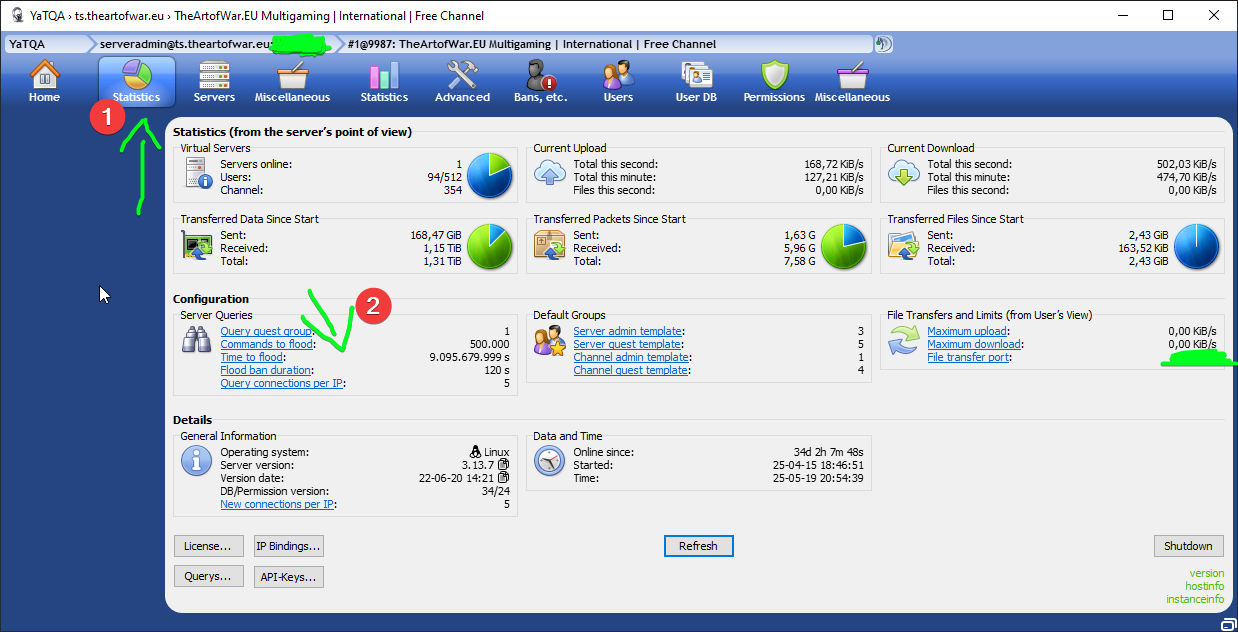Click the copy icon beside server version 3.13.7
Viewport: 1238px width, 632px height.
[x=504, y=465]
